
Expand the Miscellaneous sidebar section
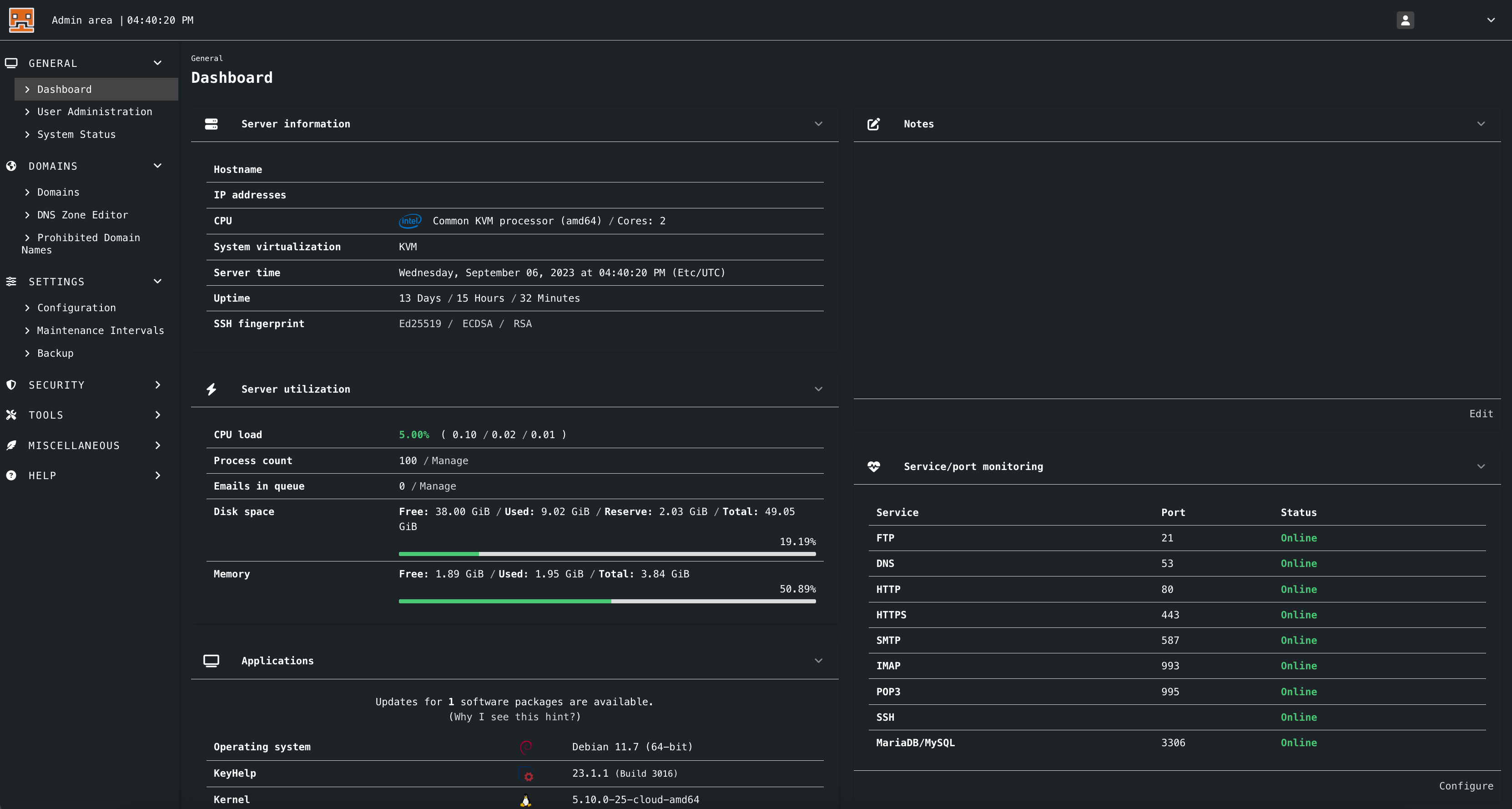[x=157, y=445]
